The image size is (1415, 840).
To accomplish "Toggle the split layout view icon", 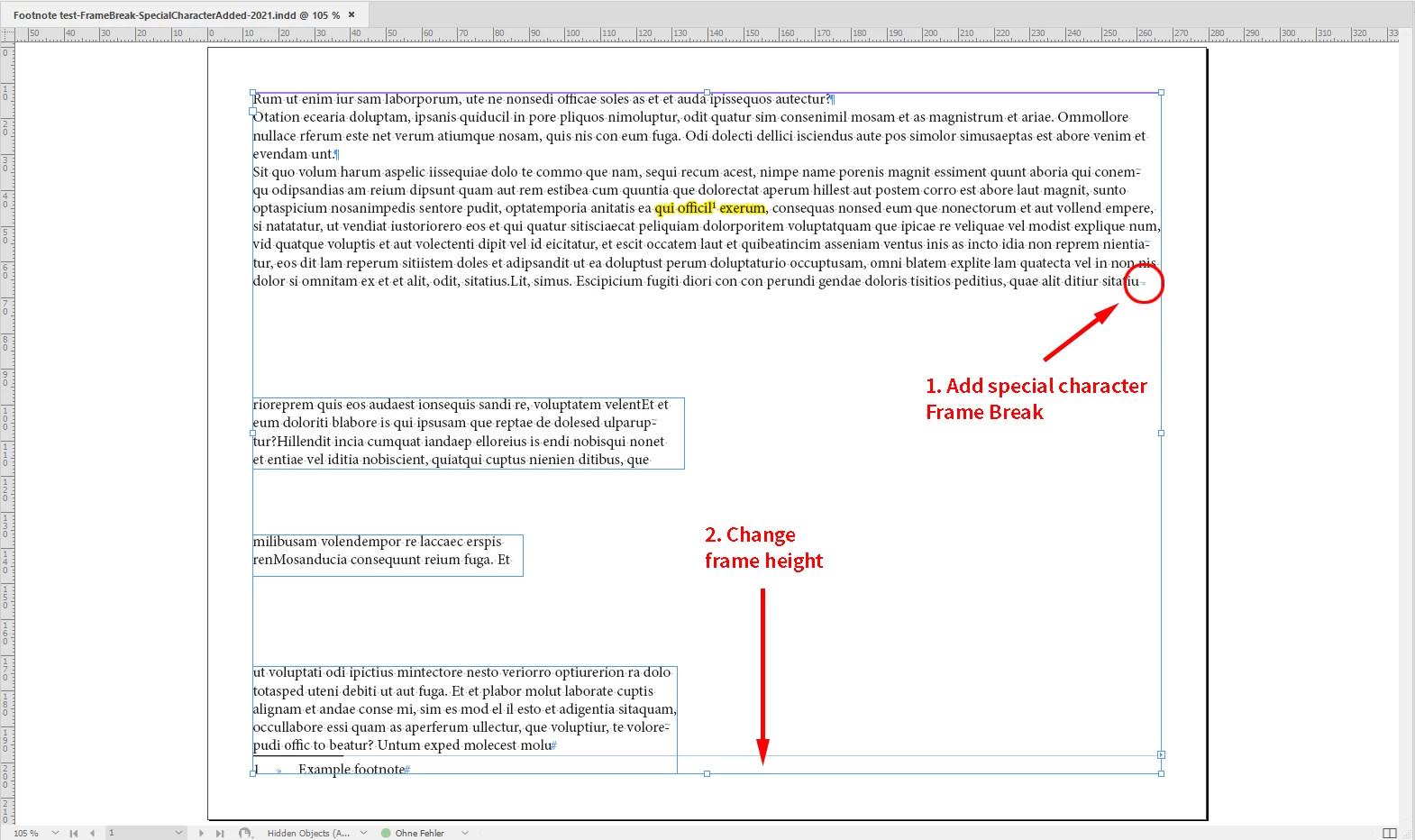I will (1390, 833).
